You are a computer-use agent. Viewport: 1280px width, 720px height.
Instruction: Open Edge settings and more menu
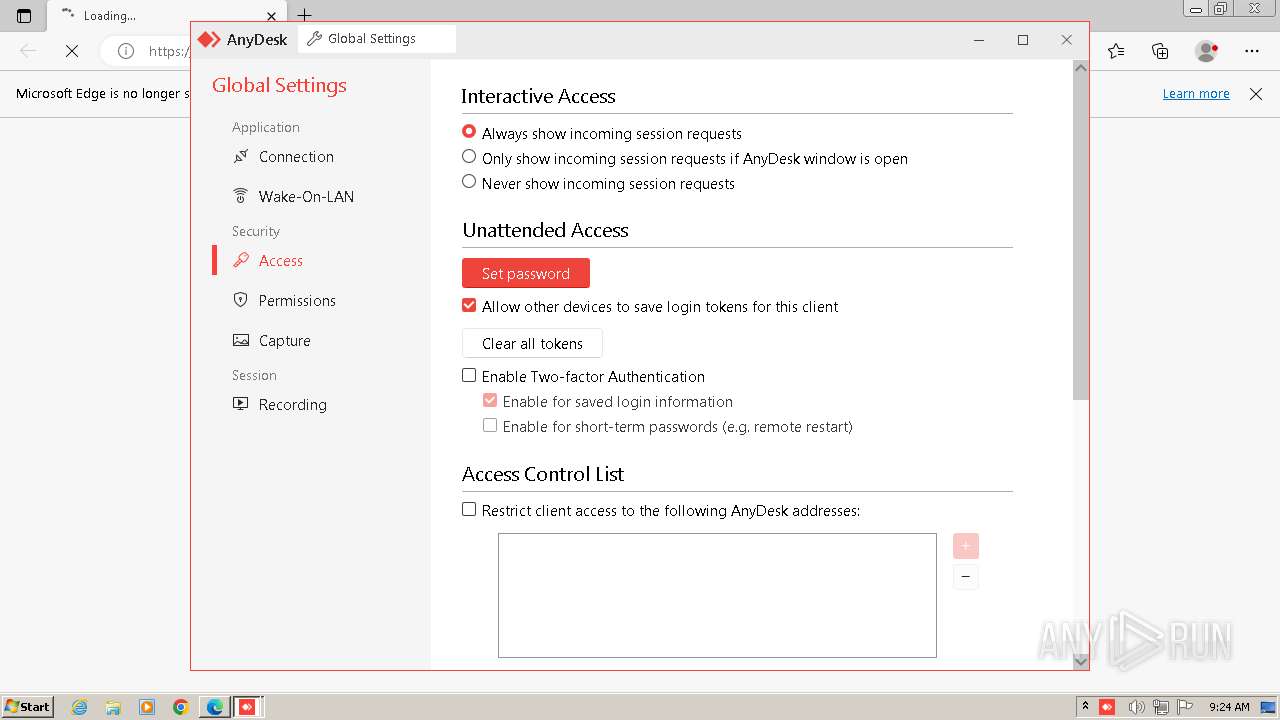click(x=1252, y=50)
